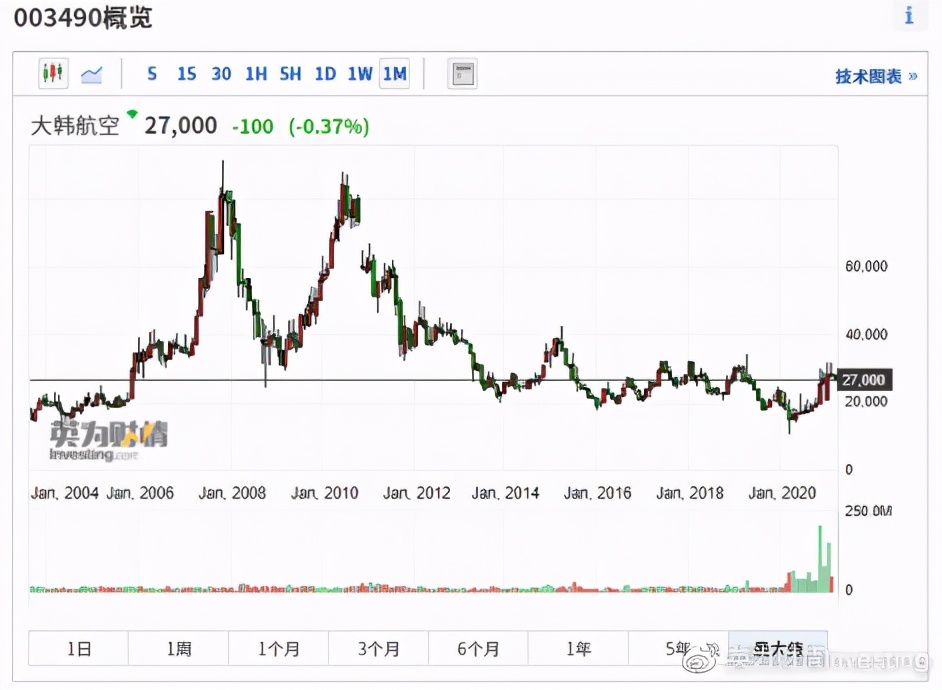This screenshot has height=690, width=942.
Task: Choose the 5H interval
Action: [290, 74]
